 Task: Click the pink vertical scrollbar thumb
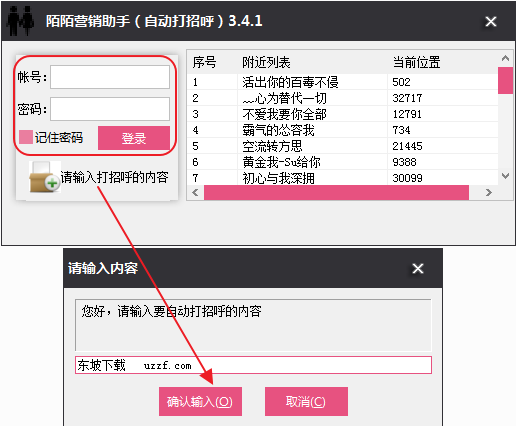point(505,80)
